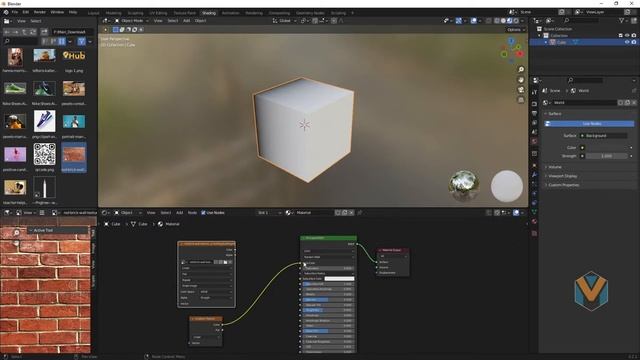Click the outliner filter funnel icon
Viewport: 640px width, 360px height.
621,20
